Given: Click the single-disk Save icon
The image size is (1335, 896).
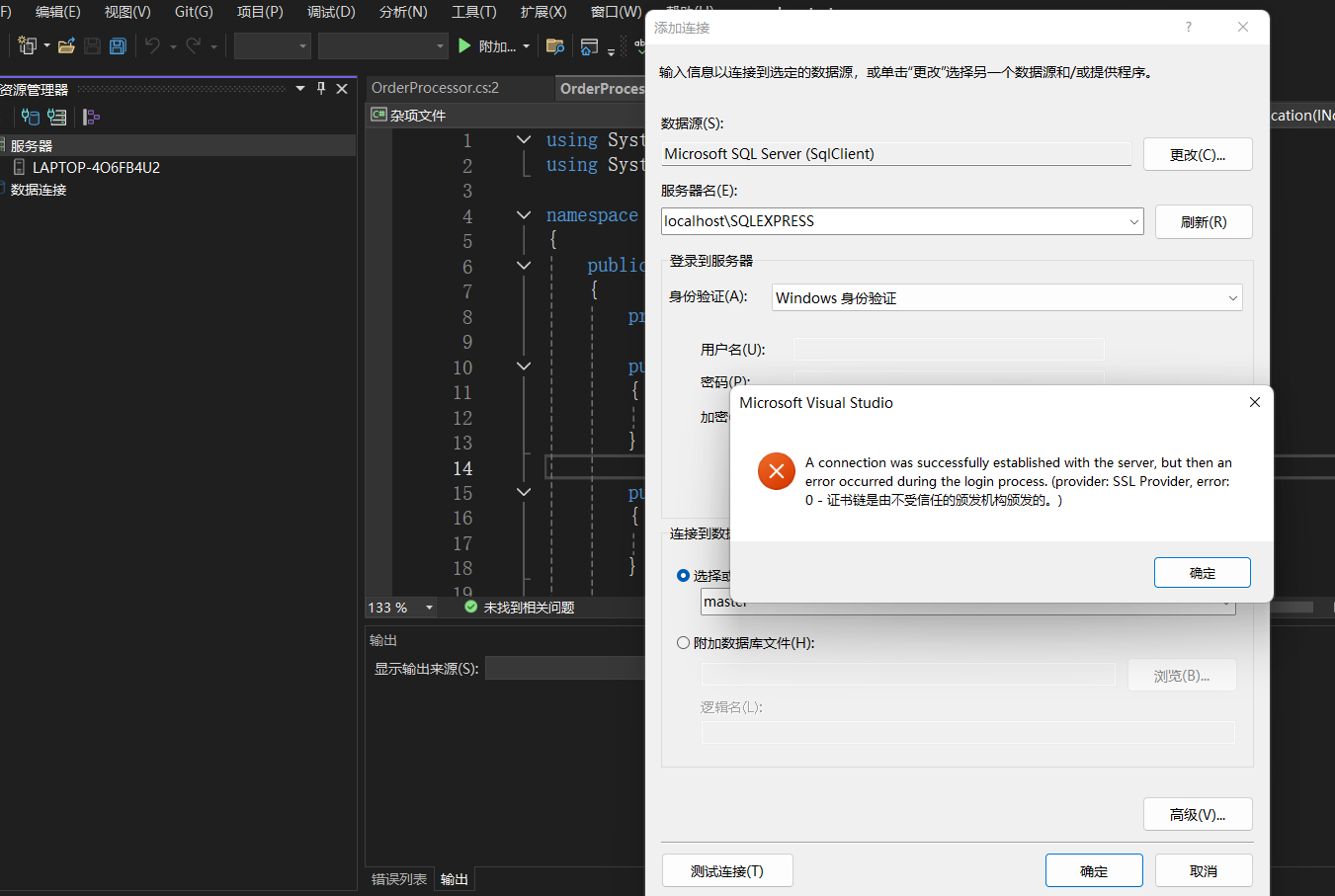Looking at the screenshot, I should [92, 45].
